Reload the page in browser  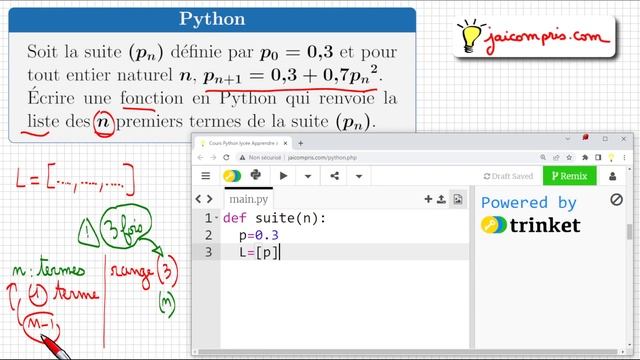tap(226, 157)
